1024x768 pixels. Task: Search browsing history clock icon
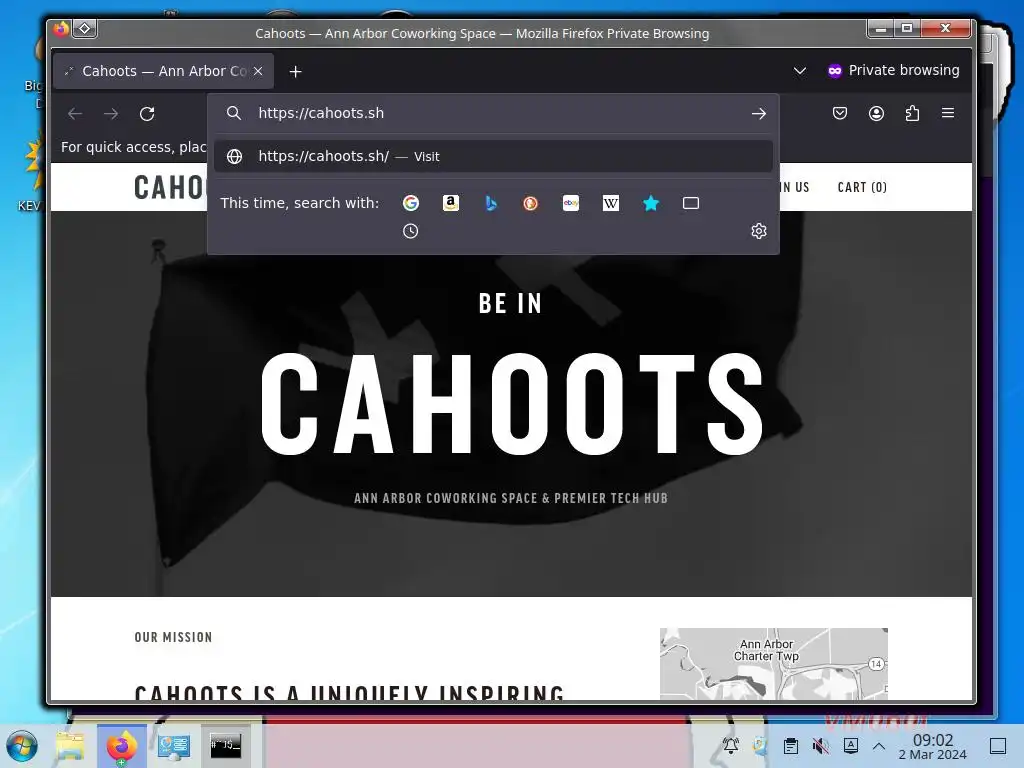click(x=411, y=231)
